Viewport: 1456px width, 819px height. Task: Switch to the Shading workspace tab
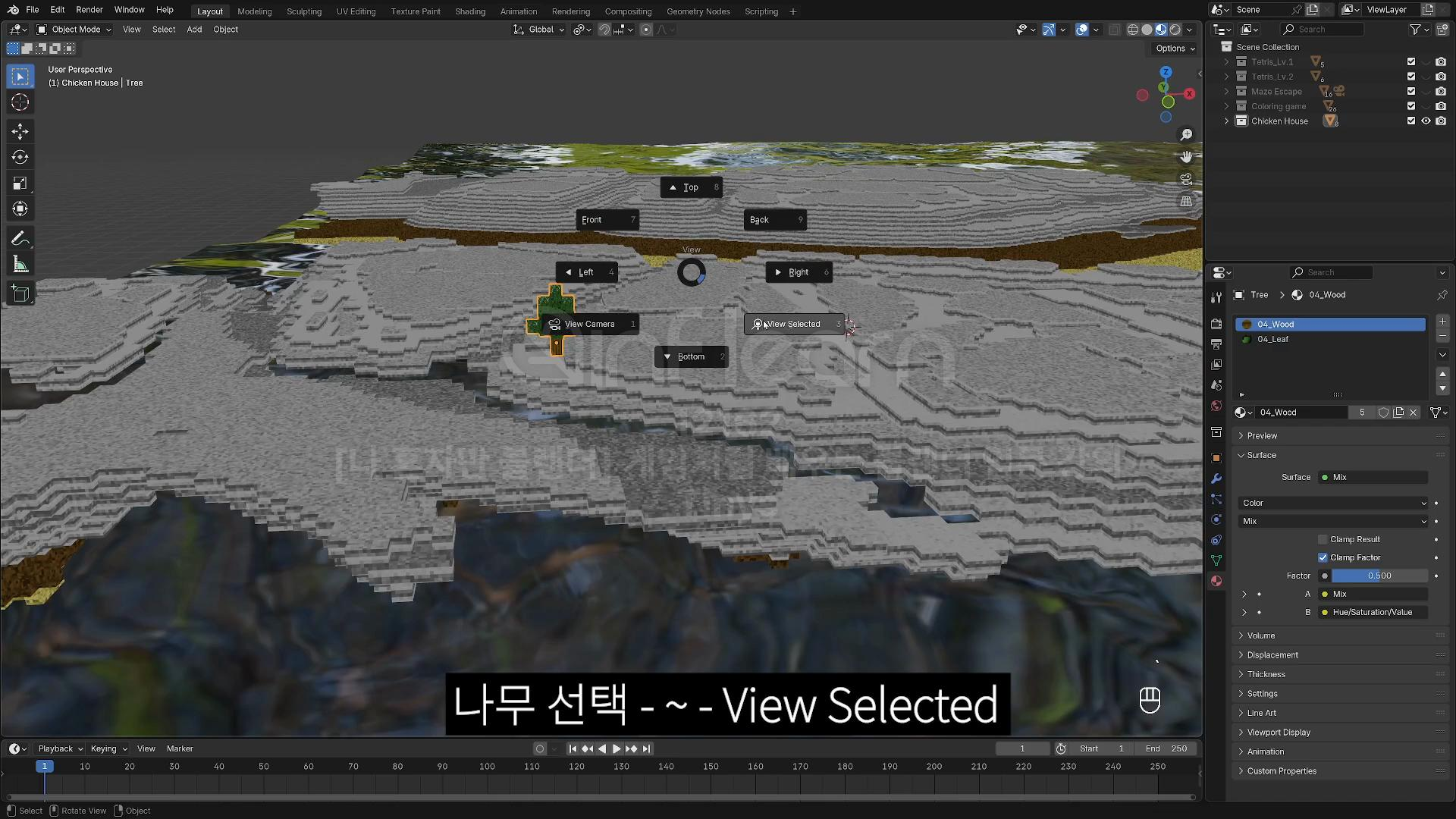point(470,11)
